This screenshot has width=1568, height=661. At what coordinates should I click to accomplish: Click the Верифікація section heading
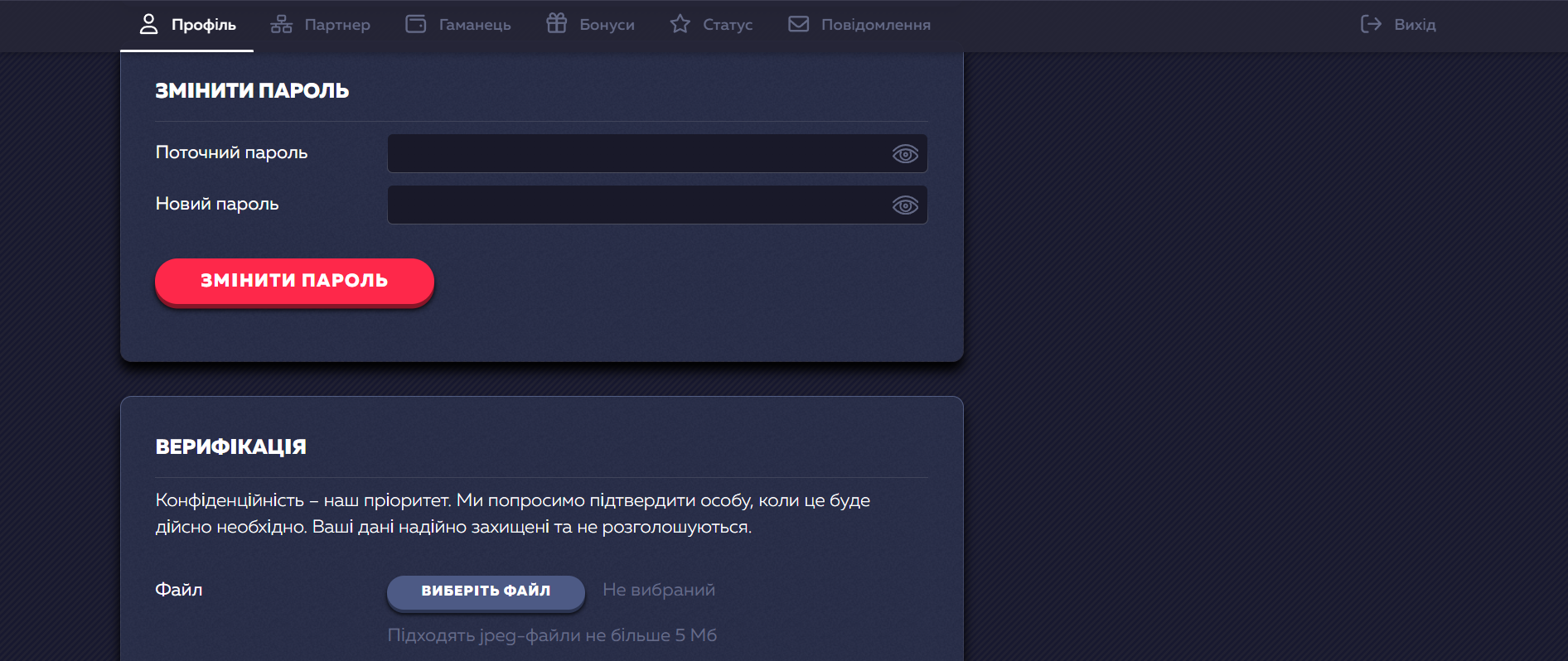(x=231, y=447)
